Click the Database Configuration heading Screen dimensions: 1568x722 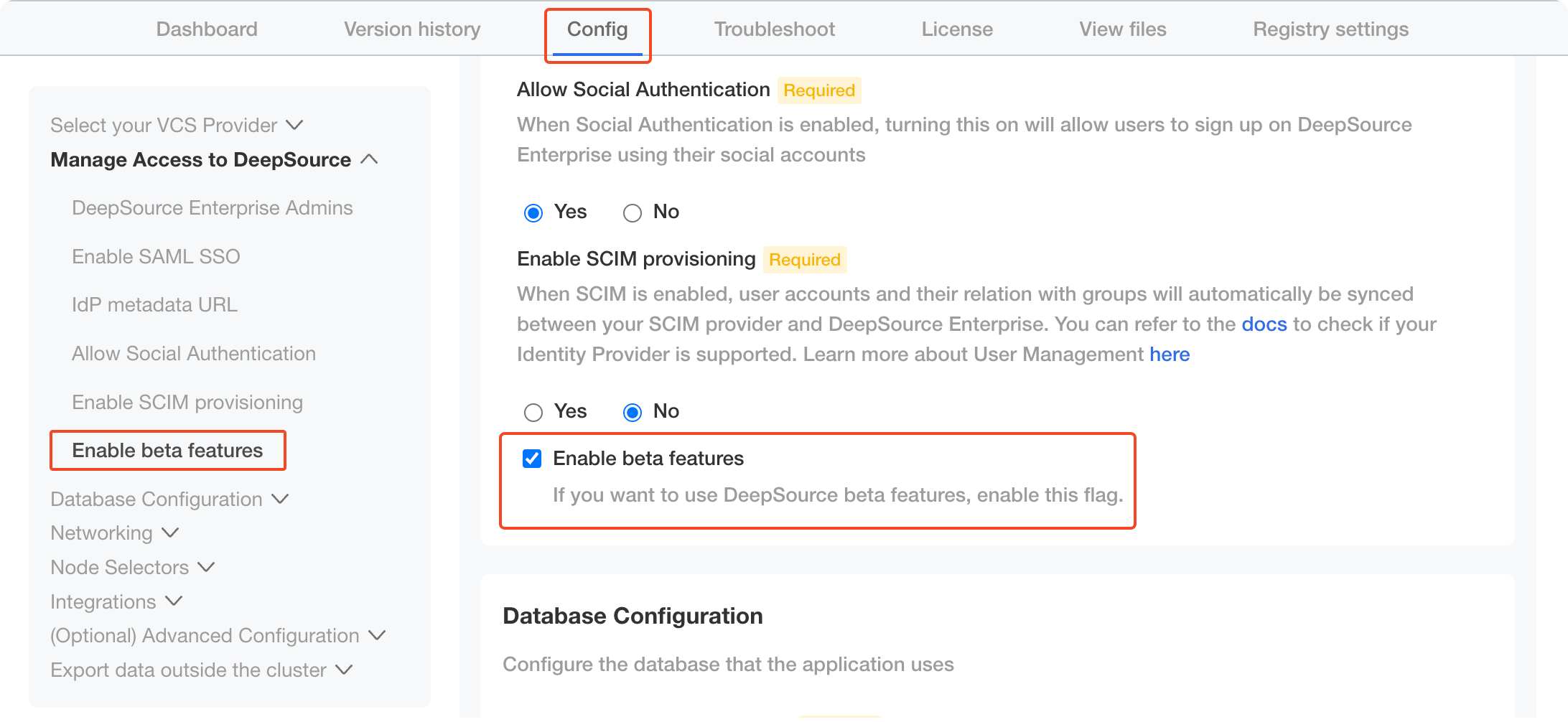(x=633, y=616)
